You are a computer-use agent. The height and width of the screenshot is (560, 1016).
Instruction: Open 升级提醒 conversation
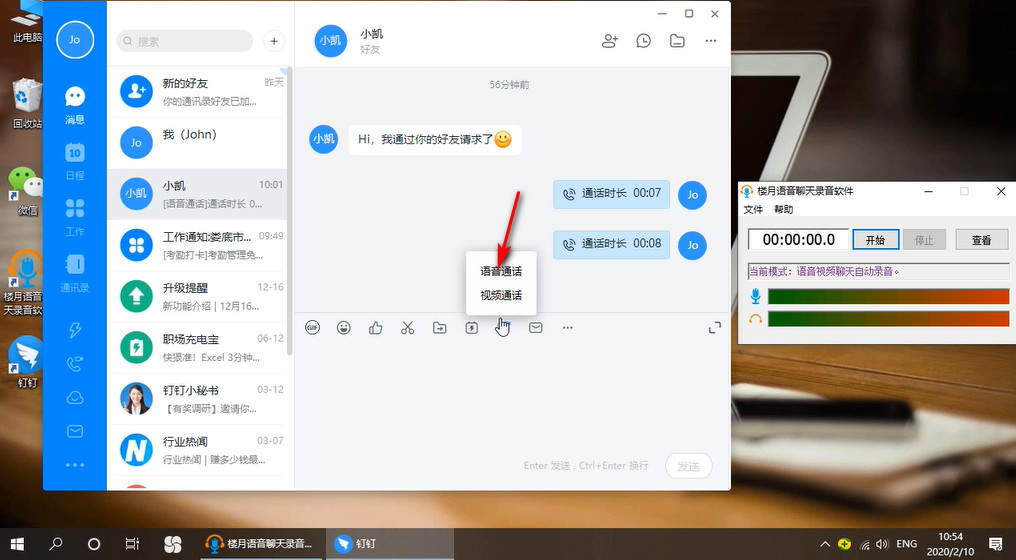(x=197, y=296)
